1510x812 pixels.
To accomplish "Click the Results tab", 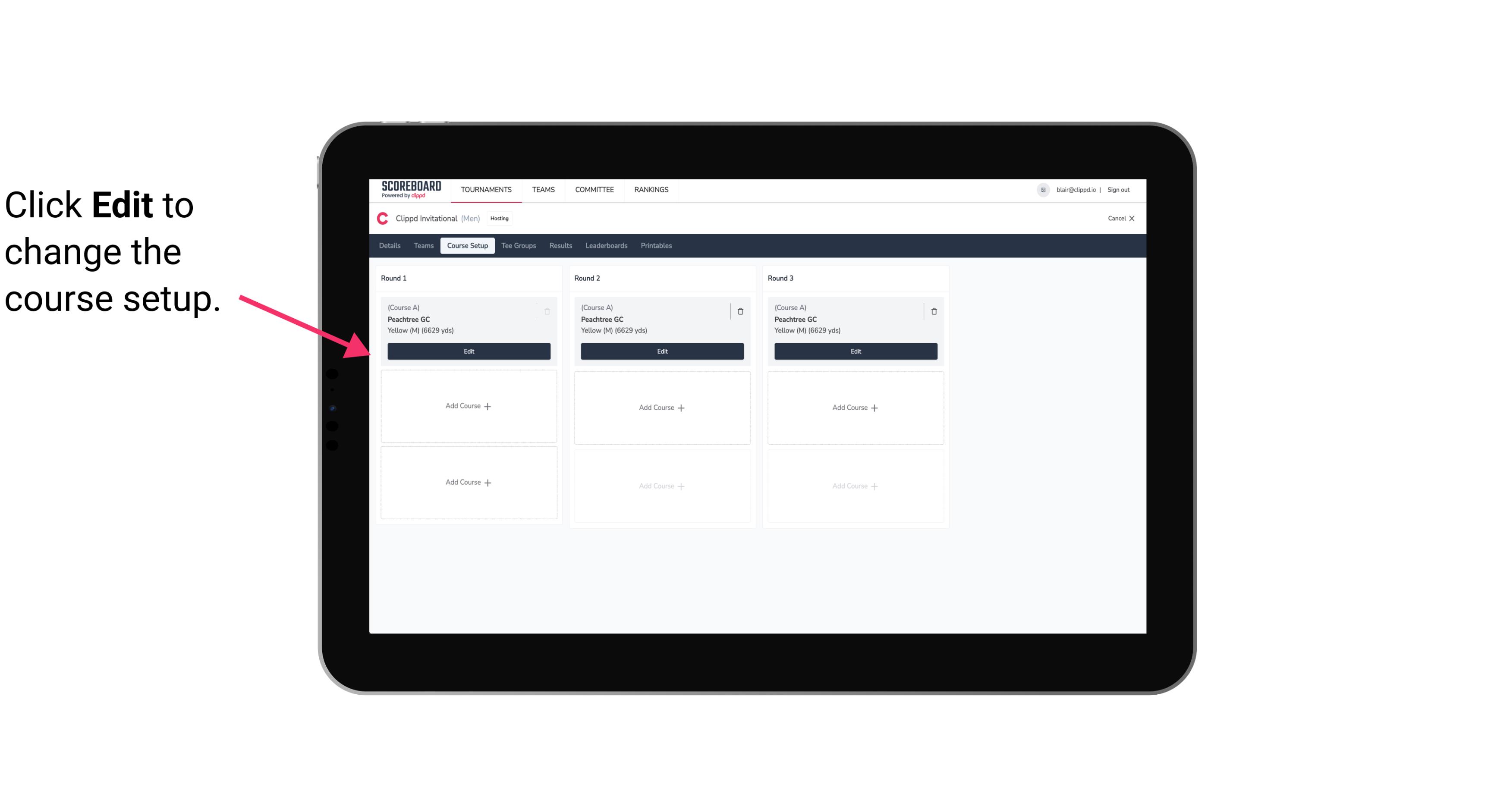I will pos(561,245).
